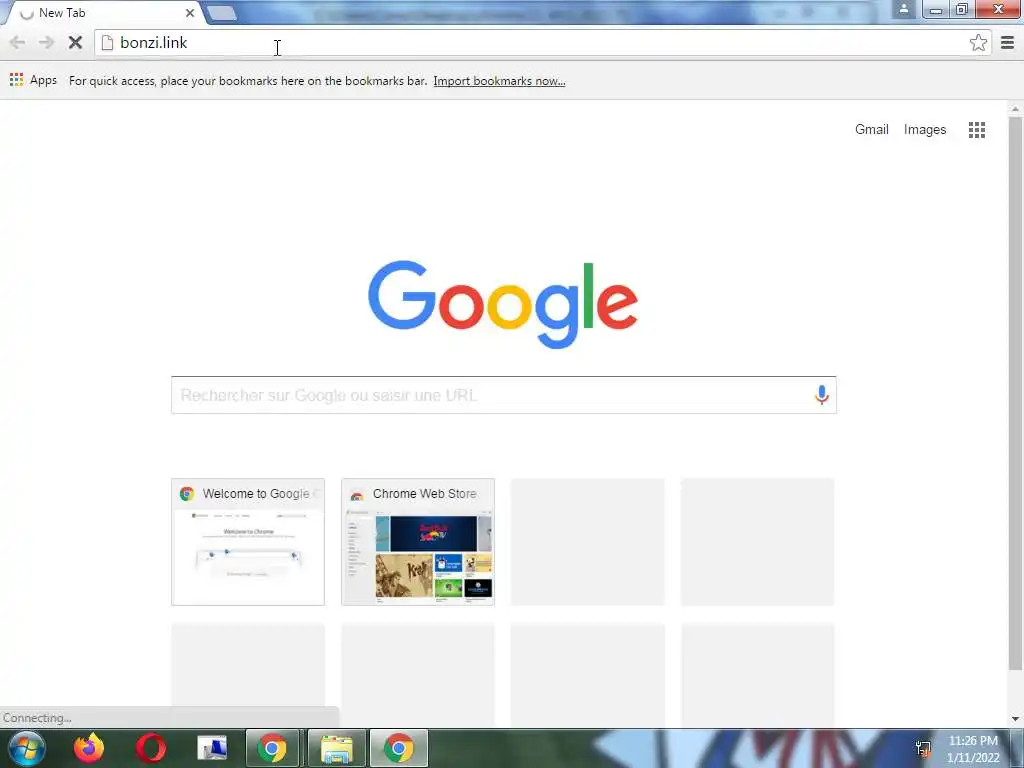Launch Firefox from the taskbar
The height and width of the screenshot is (768, 1024).
(x=89, y=748)
